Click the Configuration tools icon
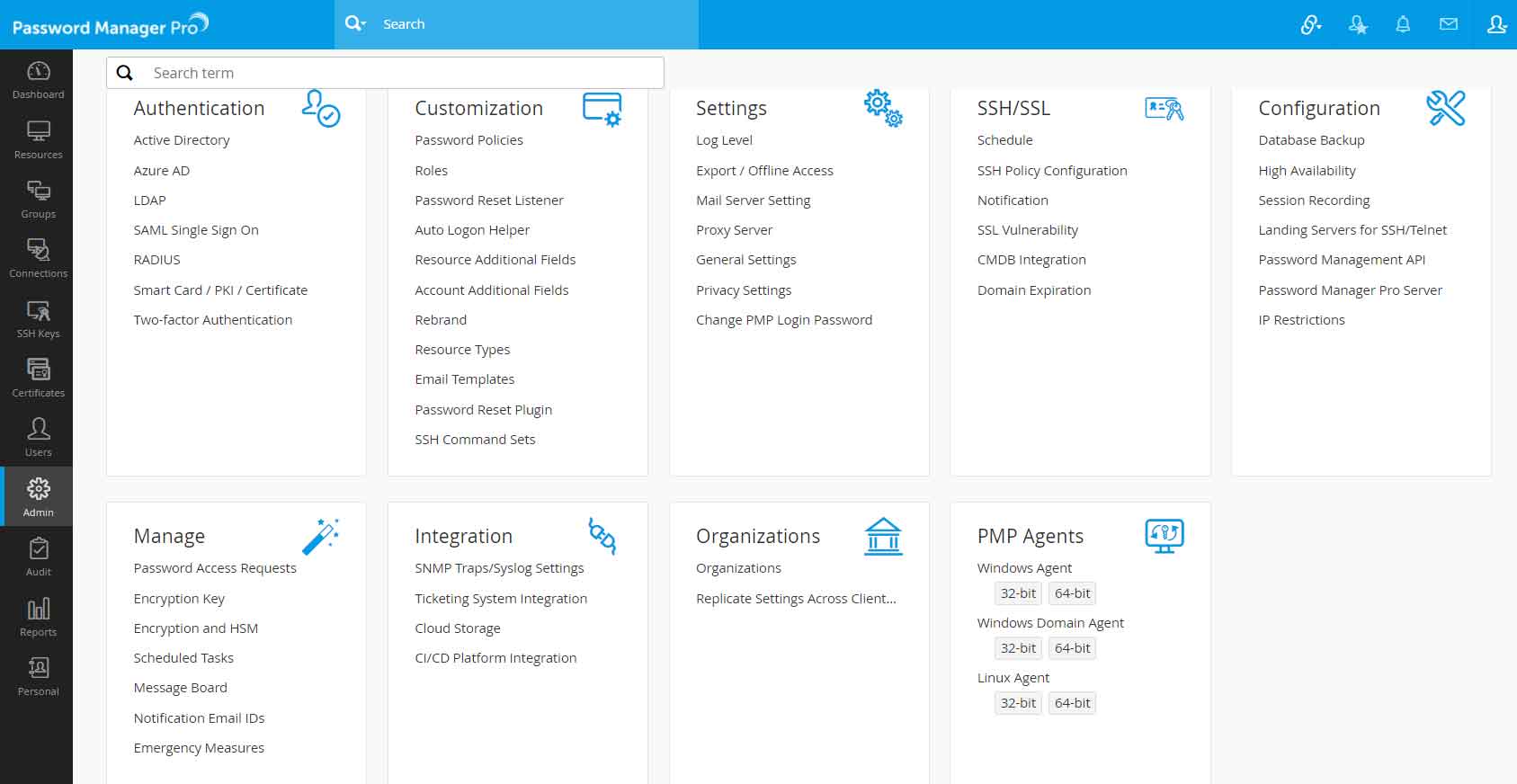 click(1446, 108)
